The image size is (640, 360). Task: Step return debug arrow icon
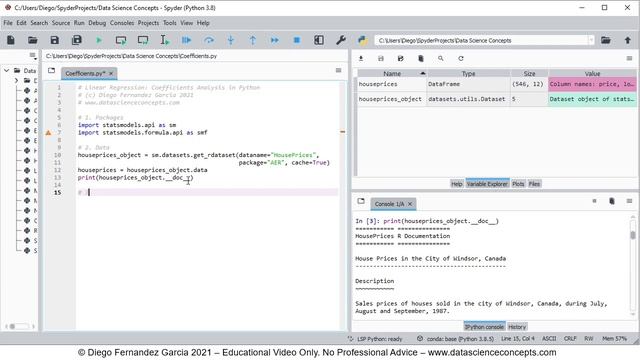pos(253,40)
